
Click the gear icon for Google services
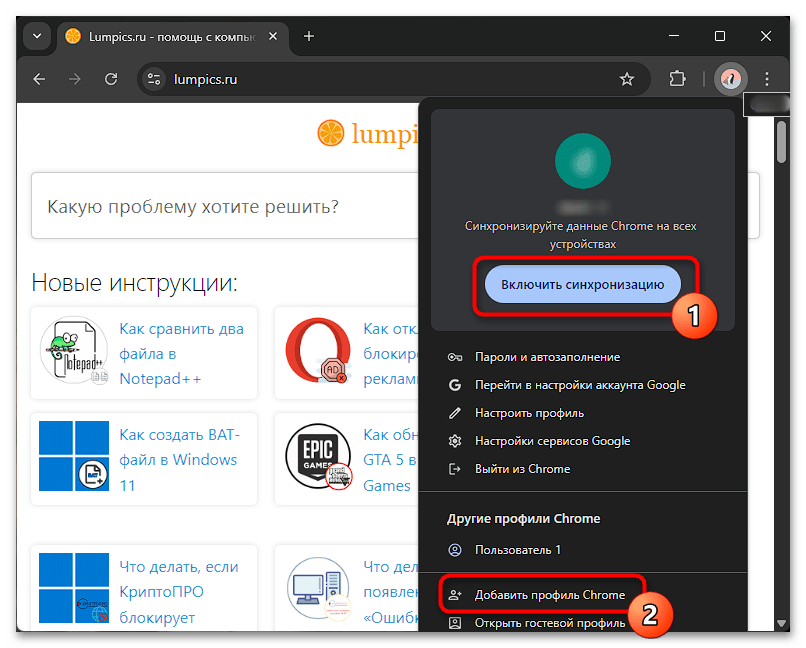click(455, 441)
